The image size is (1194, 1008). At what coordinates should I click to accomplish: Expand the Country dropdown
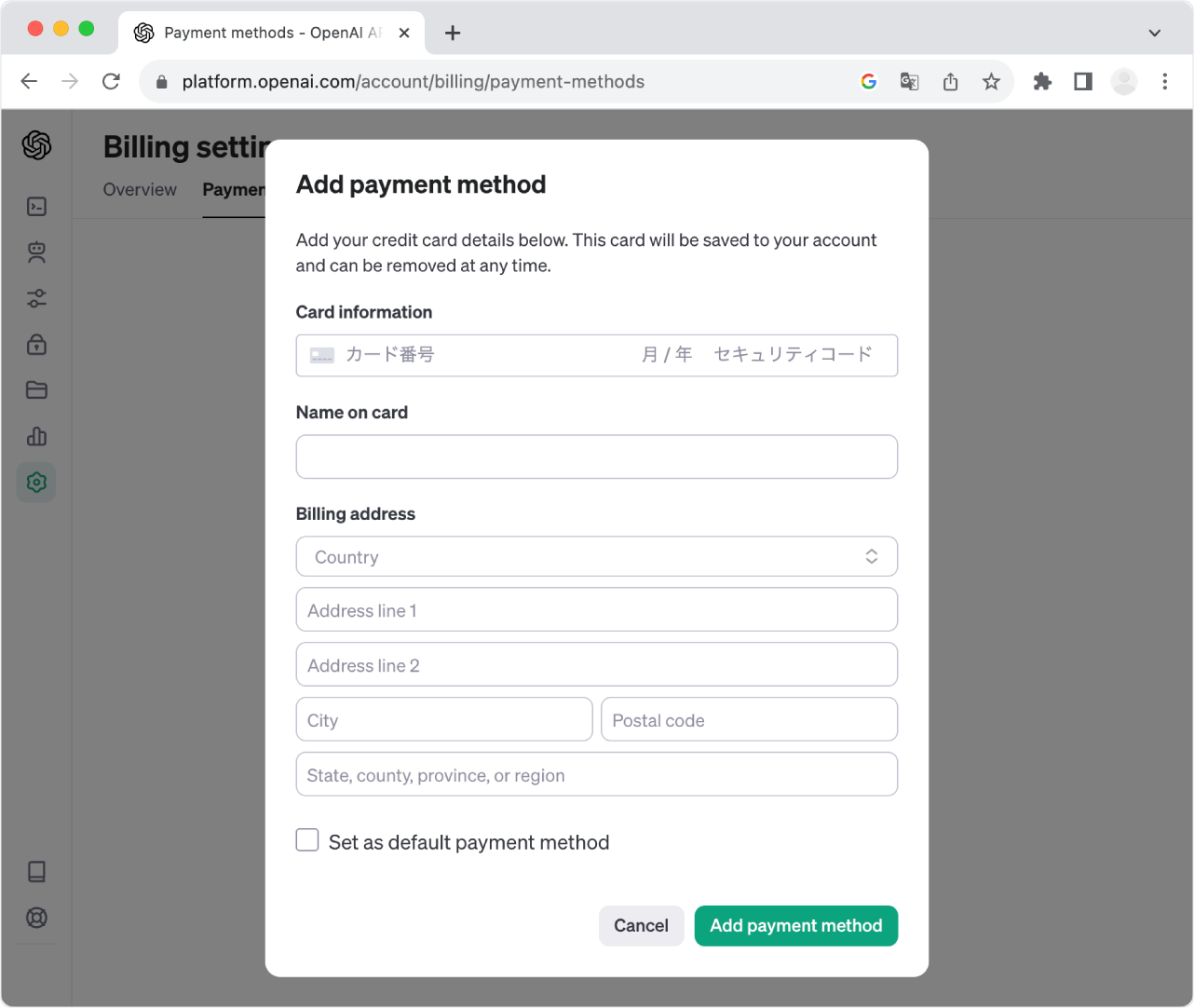click(x=597, y=557)
